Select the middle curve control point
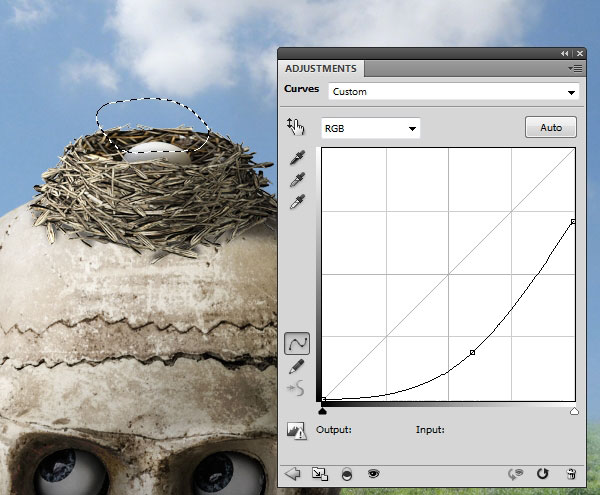Image resolution: width=600 pixels, height=495 pixels. coord(473,352)
